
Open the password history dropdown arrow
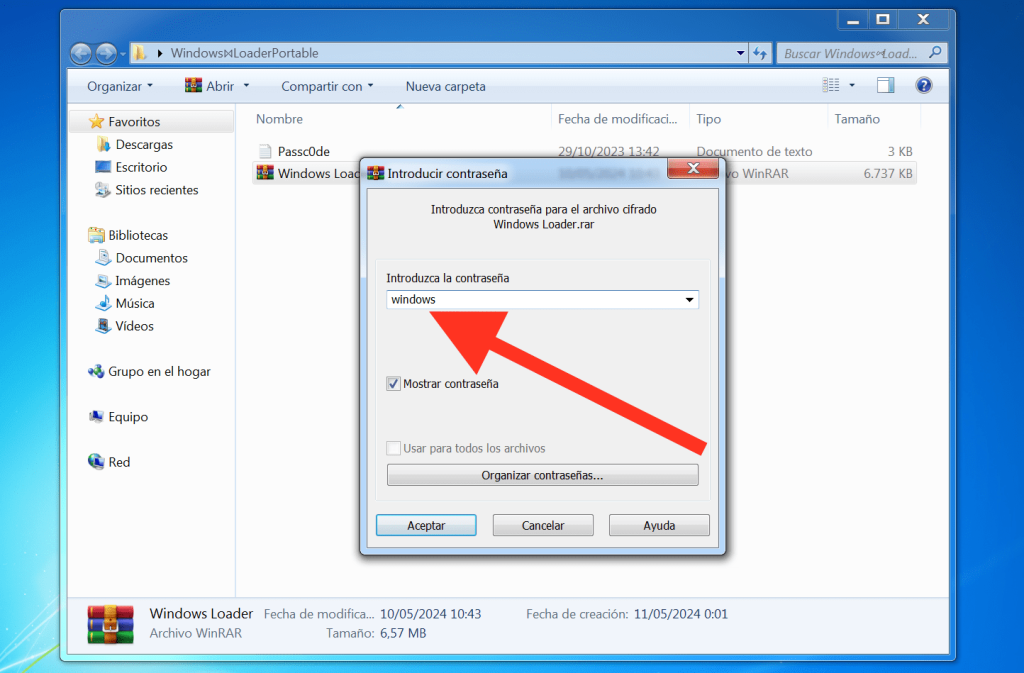[689, 299]
